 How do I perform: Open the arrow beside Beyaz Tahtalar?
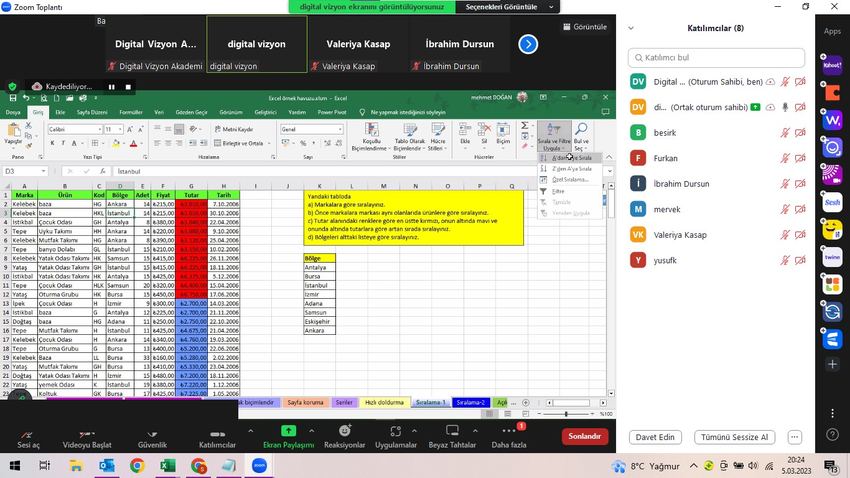[x=475, y=431]
